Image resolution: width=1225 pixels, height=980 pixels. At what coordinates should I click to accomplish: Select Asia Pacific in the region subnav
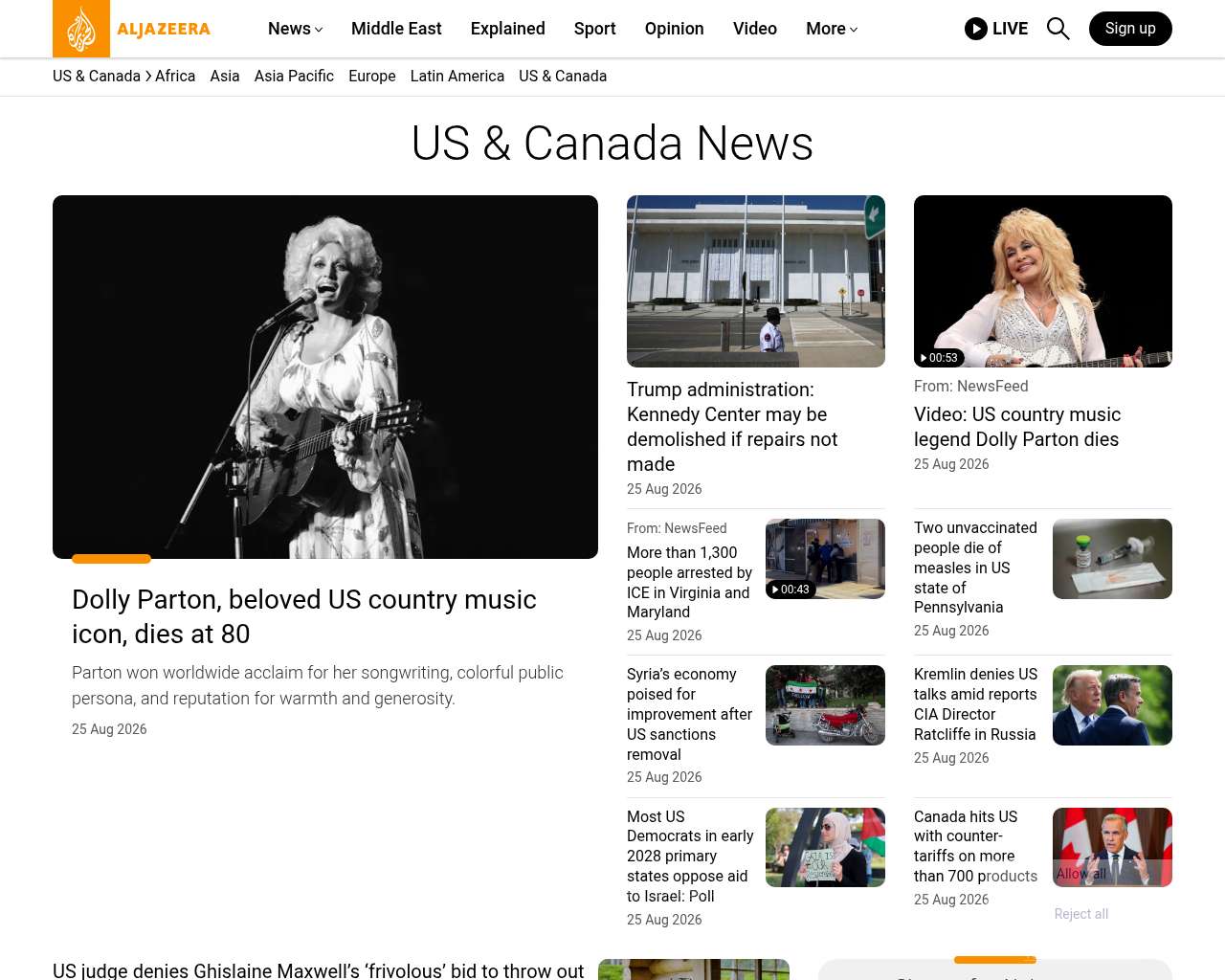coord(294,77)
